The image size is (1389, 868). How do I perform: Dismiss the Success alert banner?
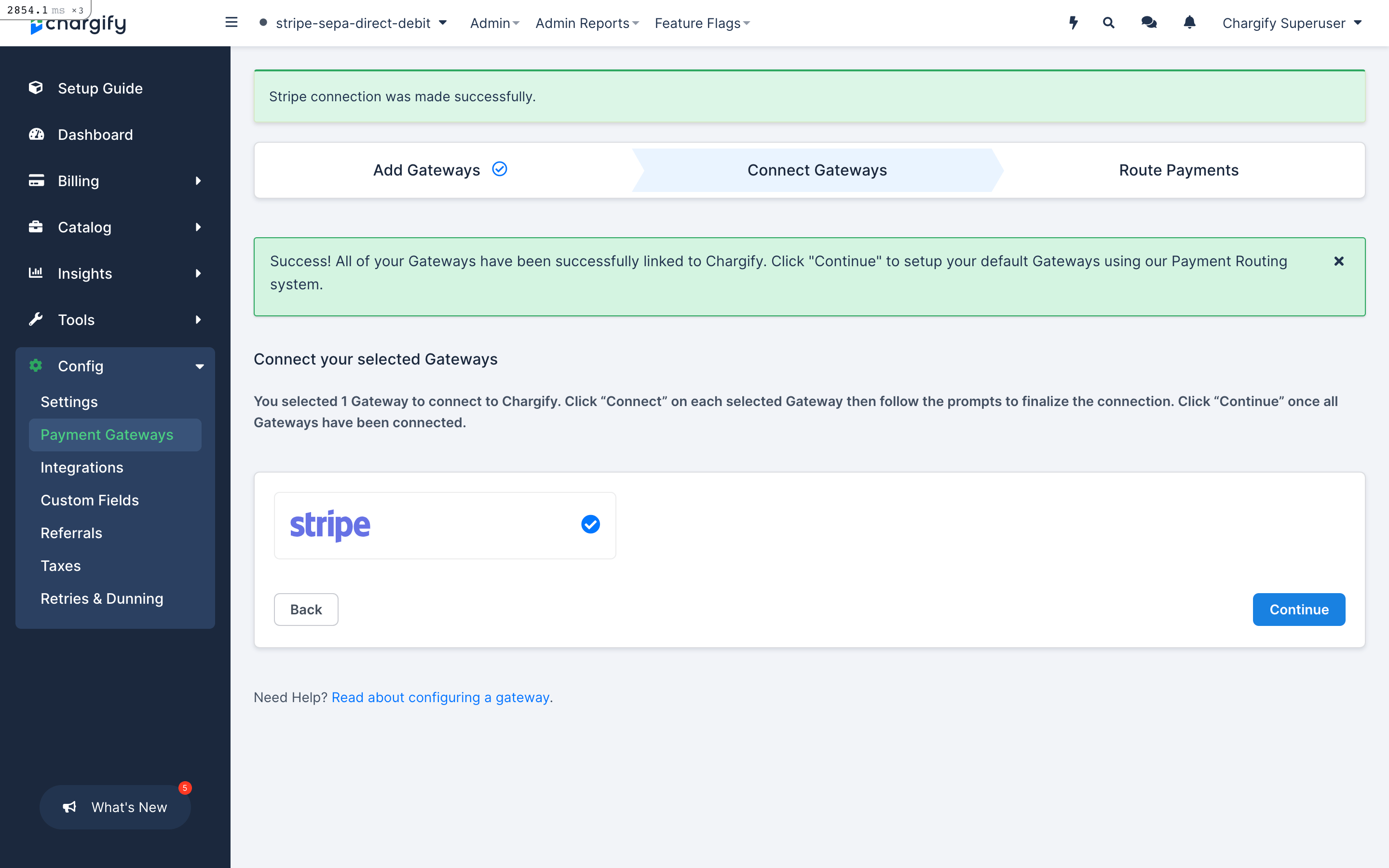tap(1338, 261)
